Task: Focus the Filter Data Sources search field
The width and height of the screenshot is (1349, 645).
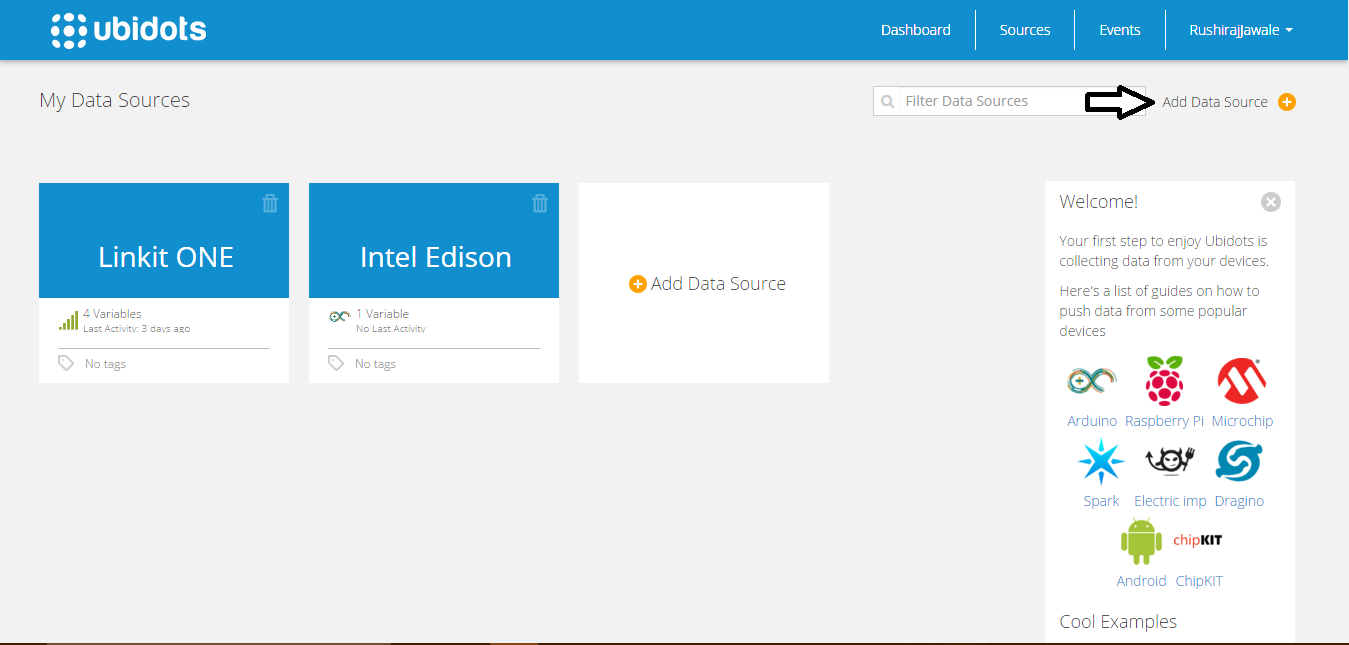Action: coord(1009,101)
